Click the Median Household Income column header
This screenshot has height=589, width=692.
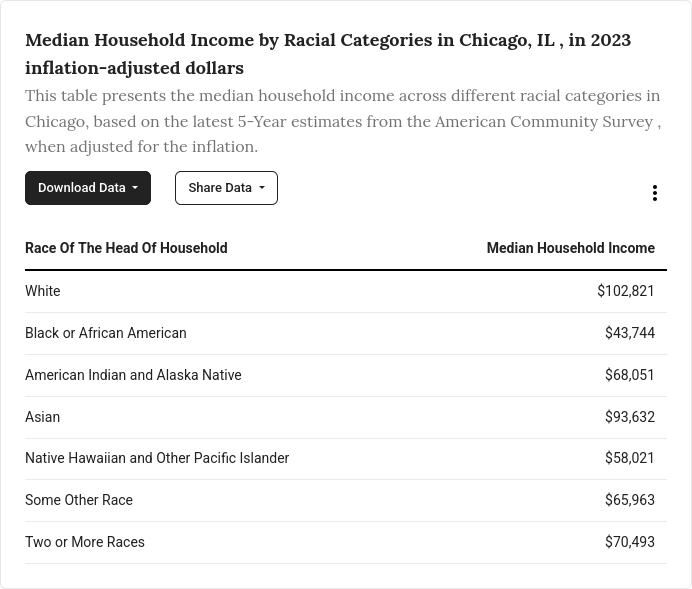tap(570, 248)
